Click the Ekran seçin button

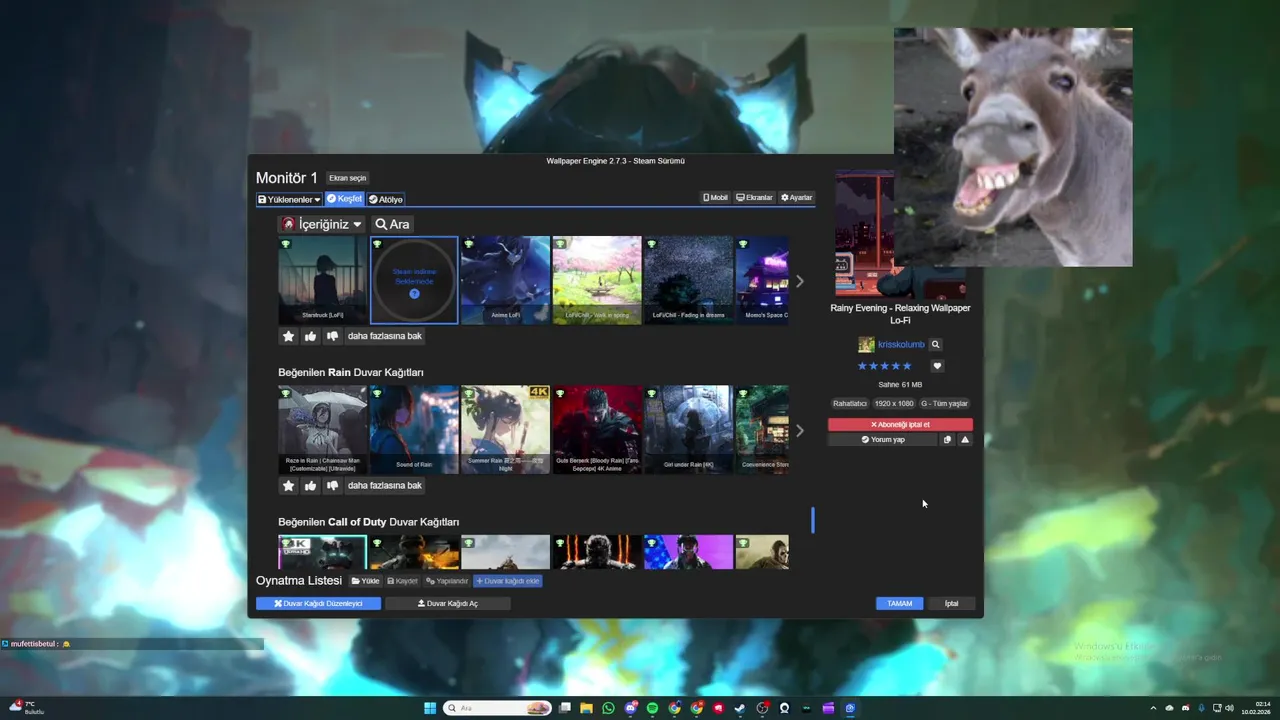point(348,178)
